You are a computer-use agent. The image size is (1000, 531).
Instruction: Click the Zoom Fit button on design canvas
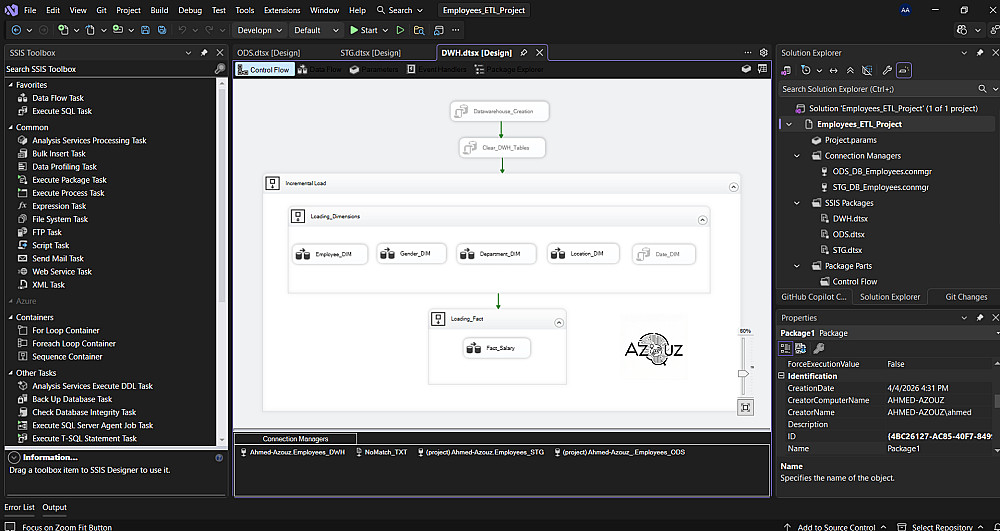[x=745, y=407]
